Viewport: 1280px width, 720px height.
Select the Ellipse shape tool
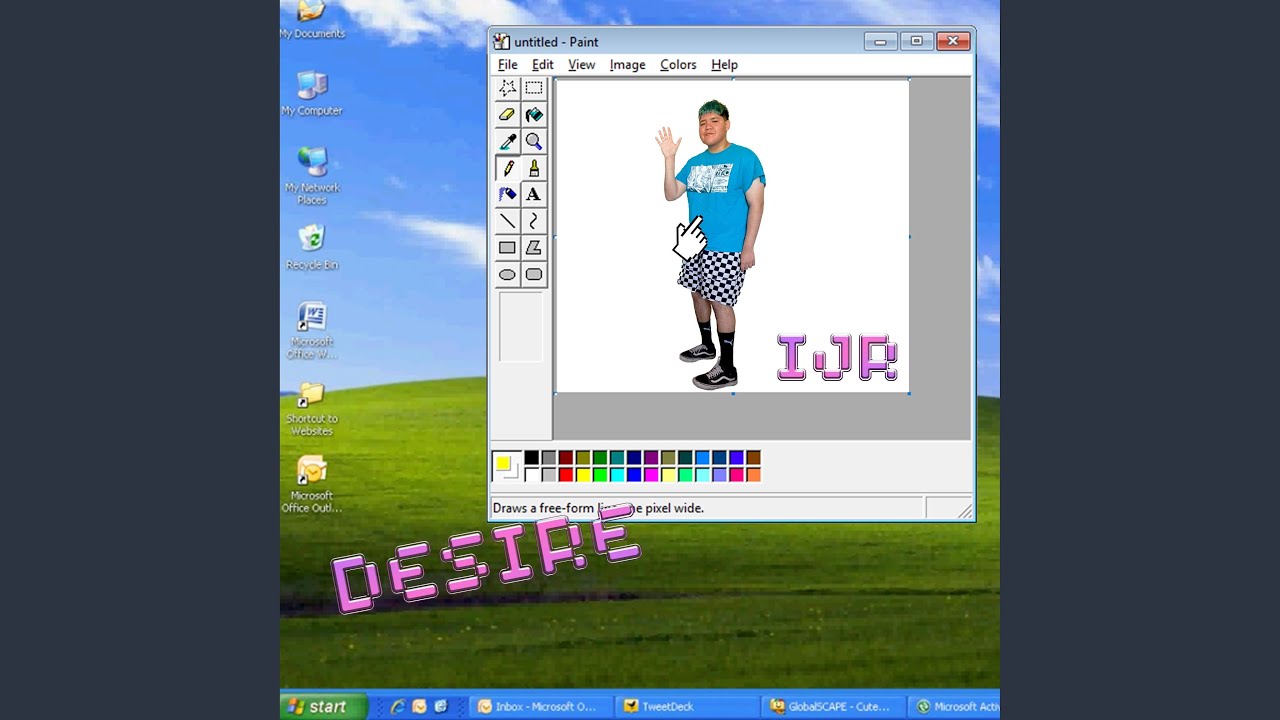click(507, 274)
